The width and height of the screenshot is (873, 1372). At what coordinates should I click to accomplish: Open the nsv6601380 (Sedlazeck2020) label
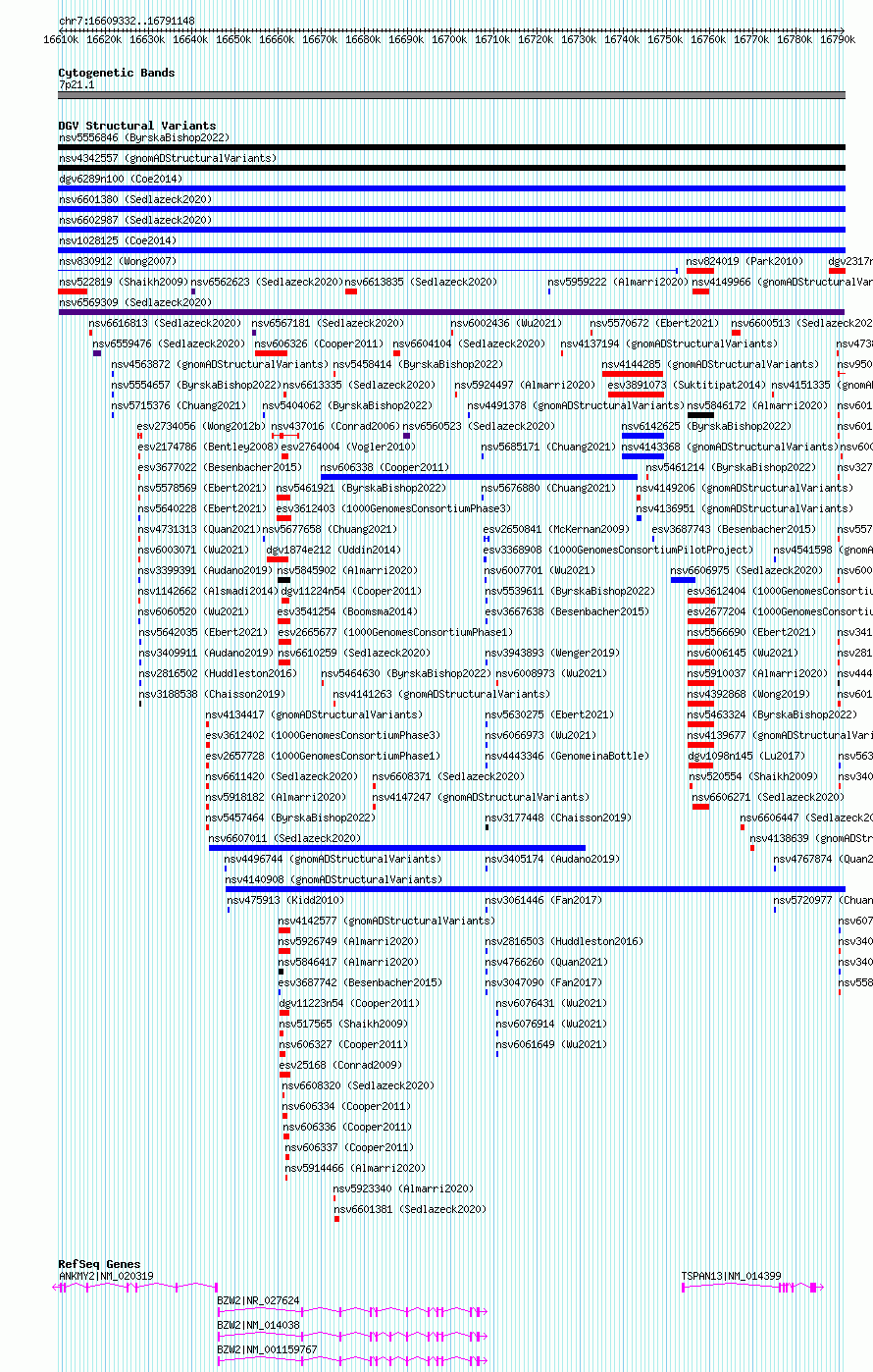pos(134,200)
